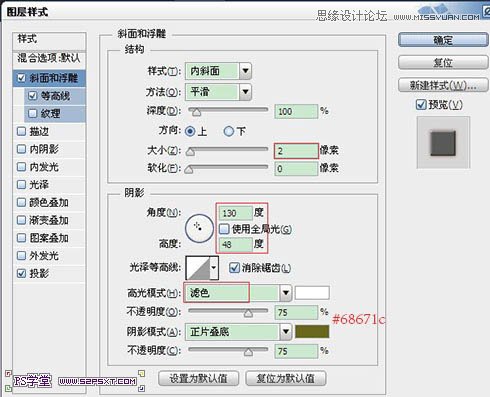Uncheck 消除锯齿 checkbox
490x397 pixels.
pos(234,268)
